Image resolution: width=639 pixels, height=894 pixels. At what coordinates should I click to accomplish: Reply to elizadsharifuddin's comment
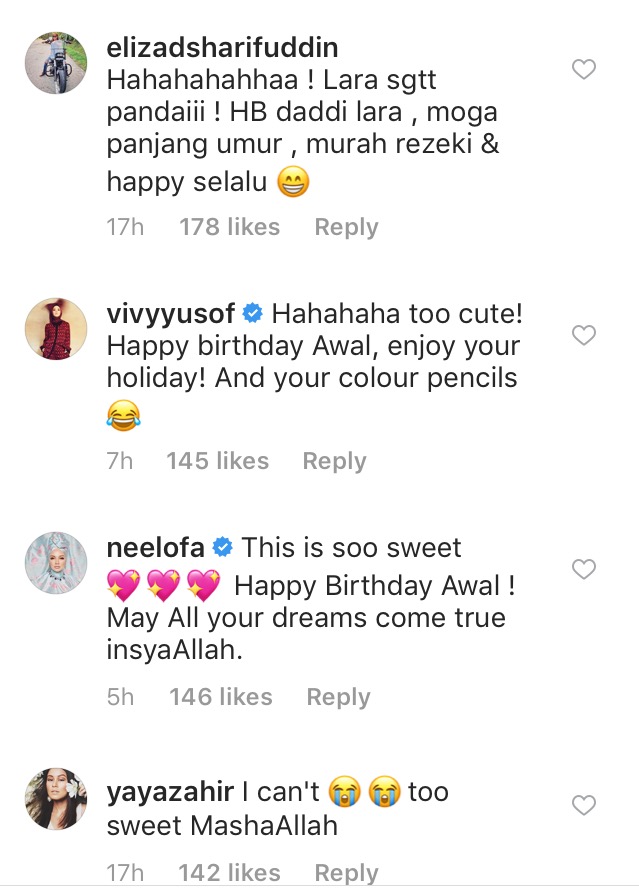pos(346,227)
